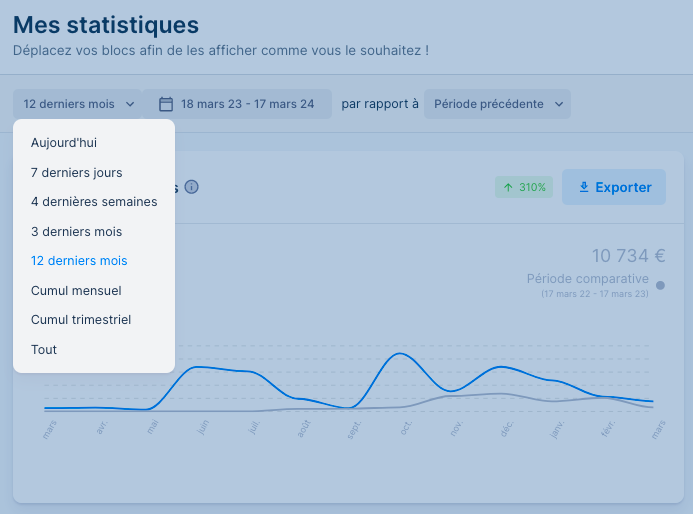Image resolution: width=693 pixels, height=514 pixels.
Task: Click the 10 734 € total value
Action: 628,255
